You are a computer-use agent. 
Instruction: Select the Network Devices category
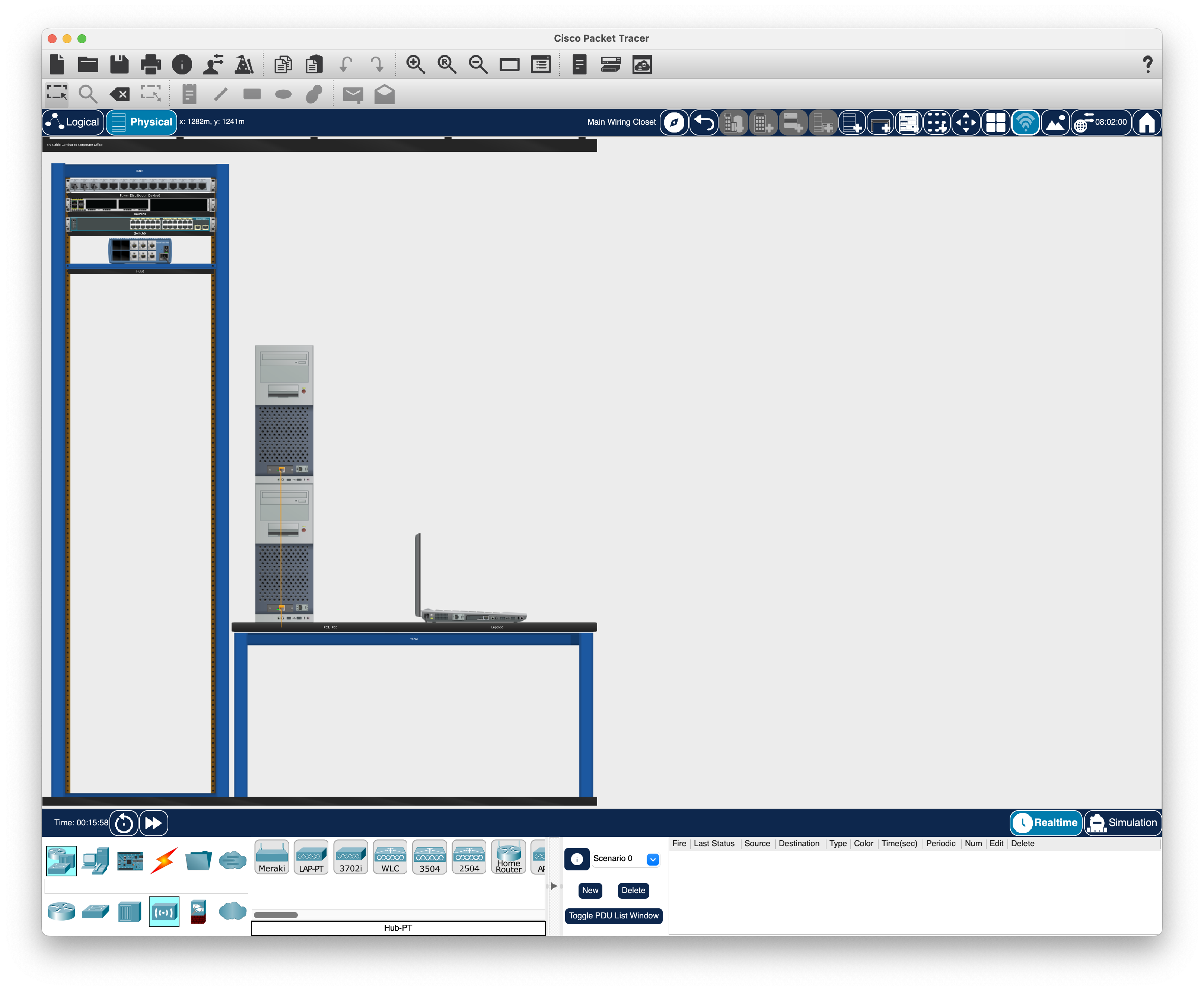[x=61, y=860]
